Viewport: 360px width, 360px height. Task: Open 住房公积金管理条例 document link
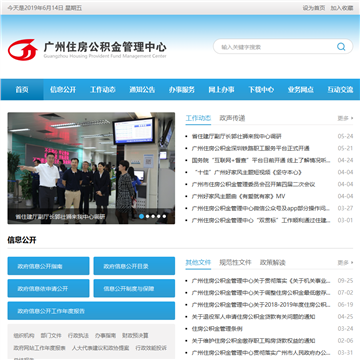(217, 329)
